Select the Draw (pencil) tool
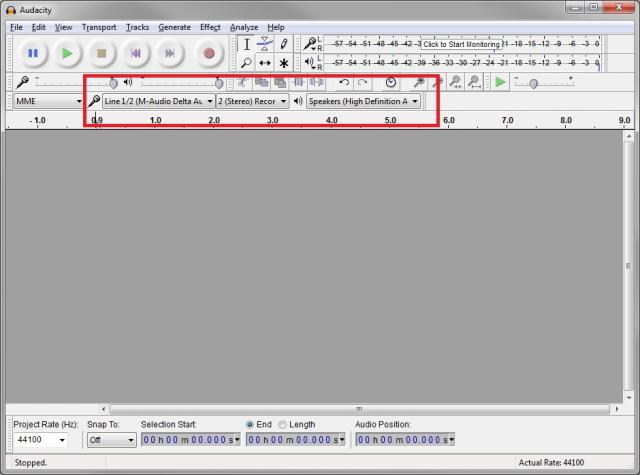 point(284,44)
